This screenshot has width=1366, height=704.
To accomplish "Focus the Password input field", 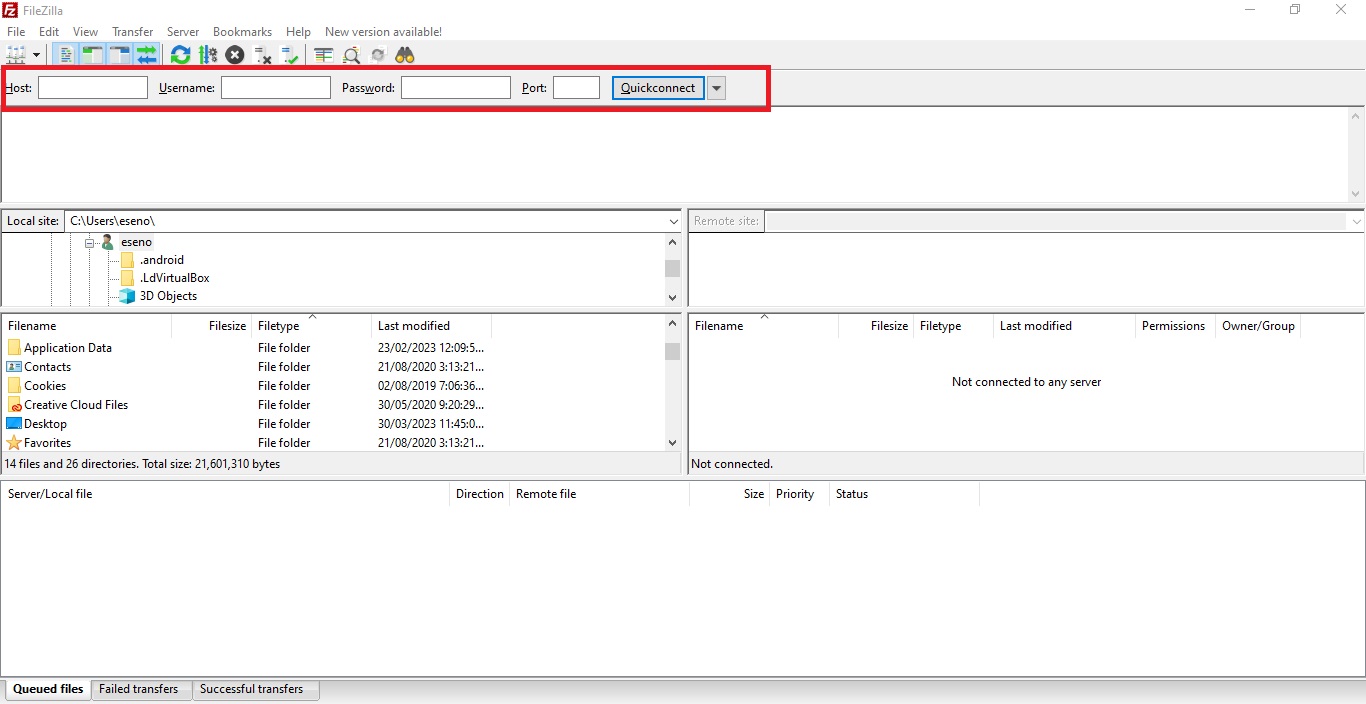I will (x=456, y=88).
